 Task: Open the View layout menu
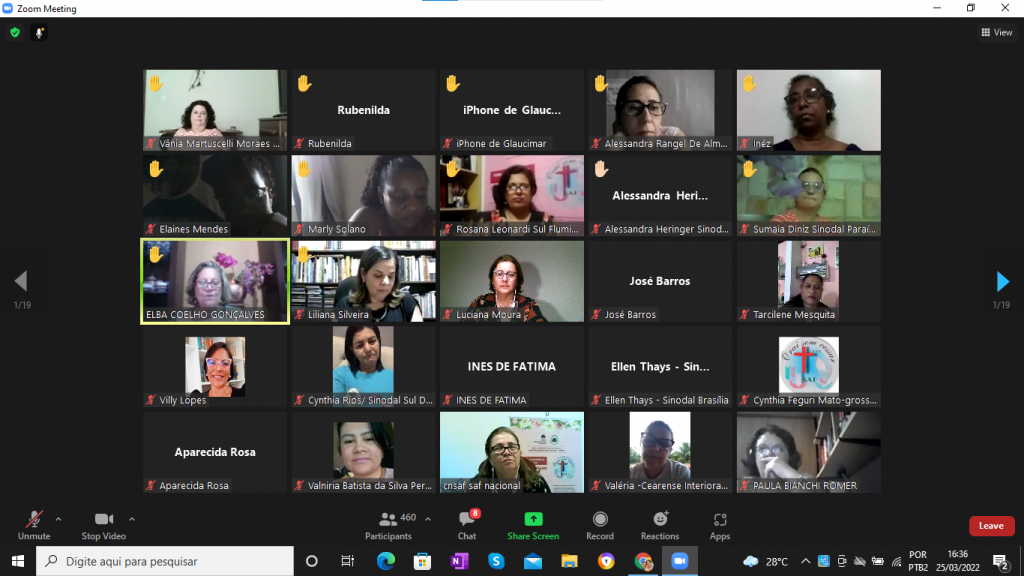pos(996,32)
